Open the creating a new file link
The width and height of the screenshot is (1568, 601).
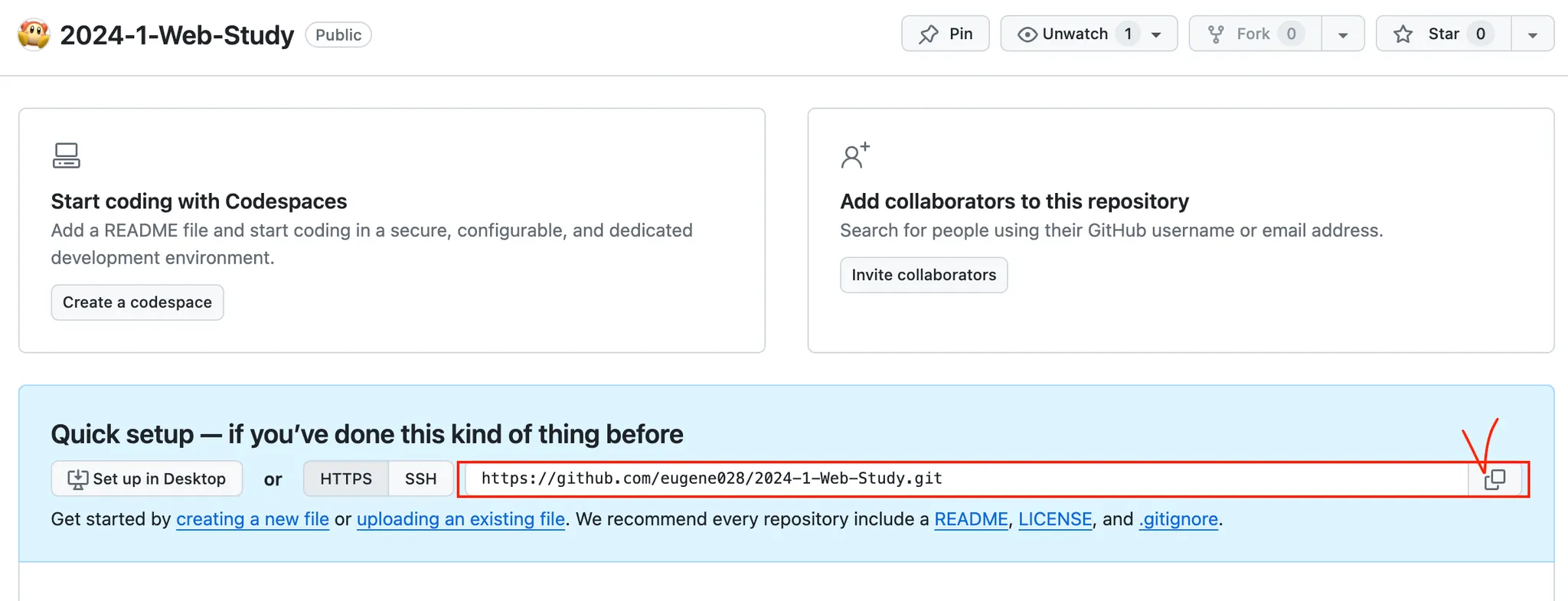click(253, 519)
